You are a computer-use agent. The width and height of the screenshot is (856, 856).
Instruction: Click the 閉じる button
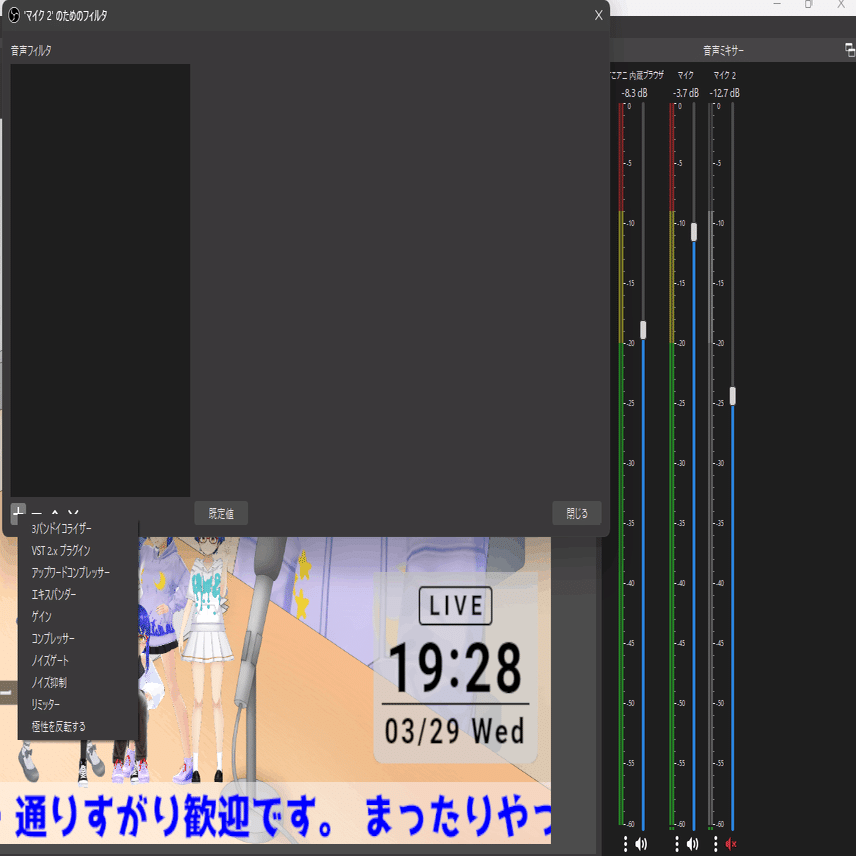pyautogui.click(x=577, y=512)
